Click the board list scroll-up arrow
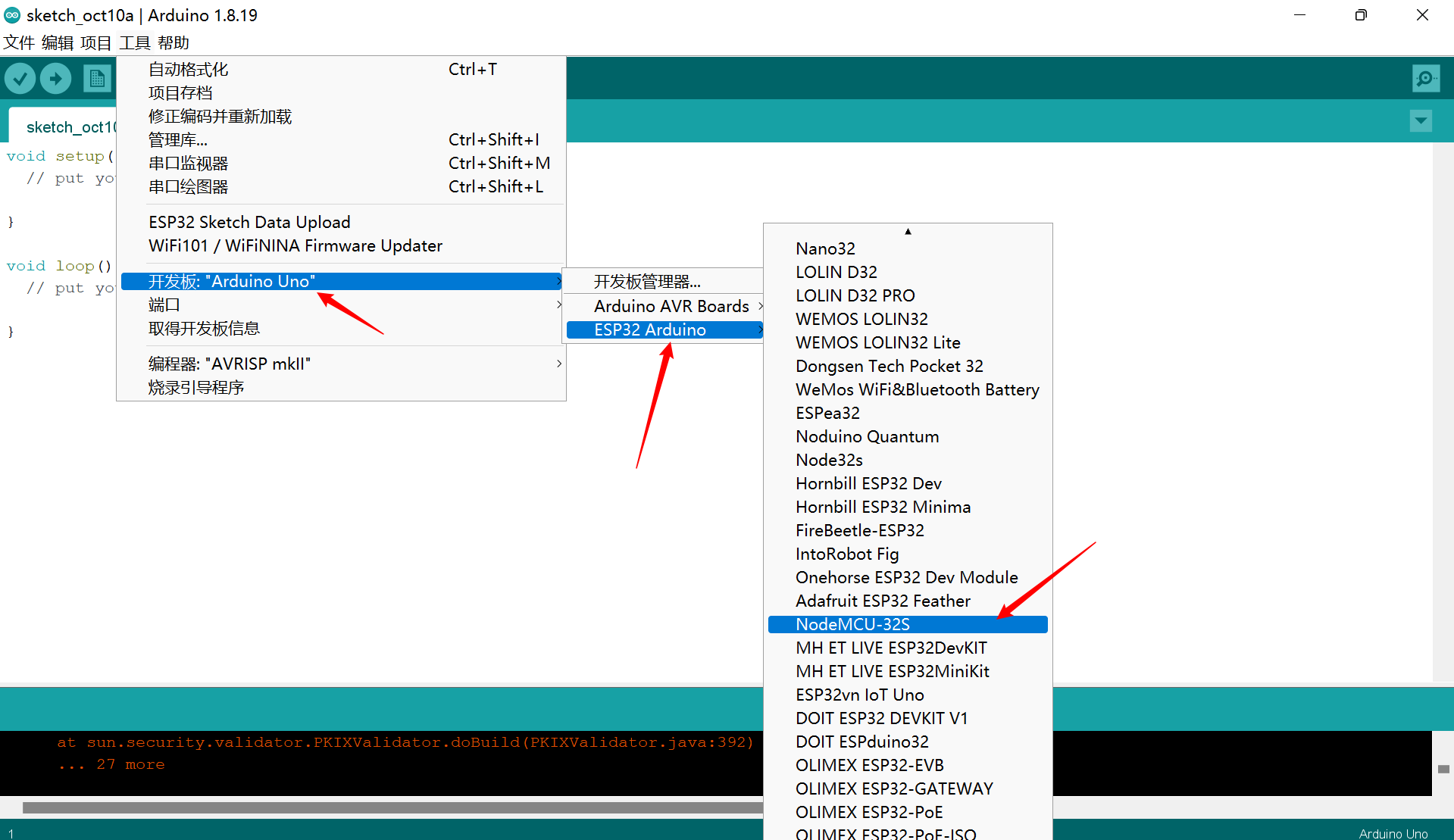Screen dimensions: 1454x840 908,232
